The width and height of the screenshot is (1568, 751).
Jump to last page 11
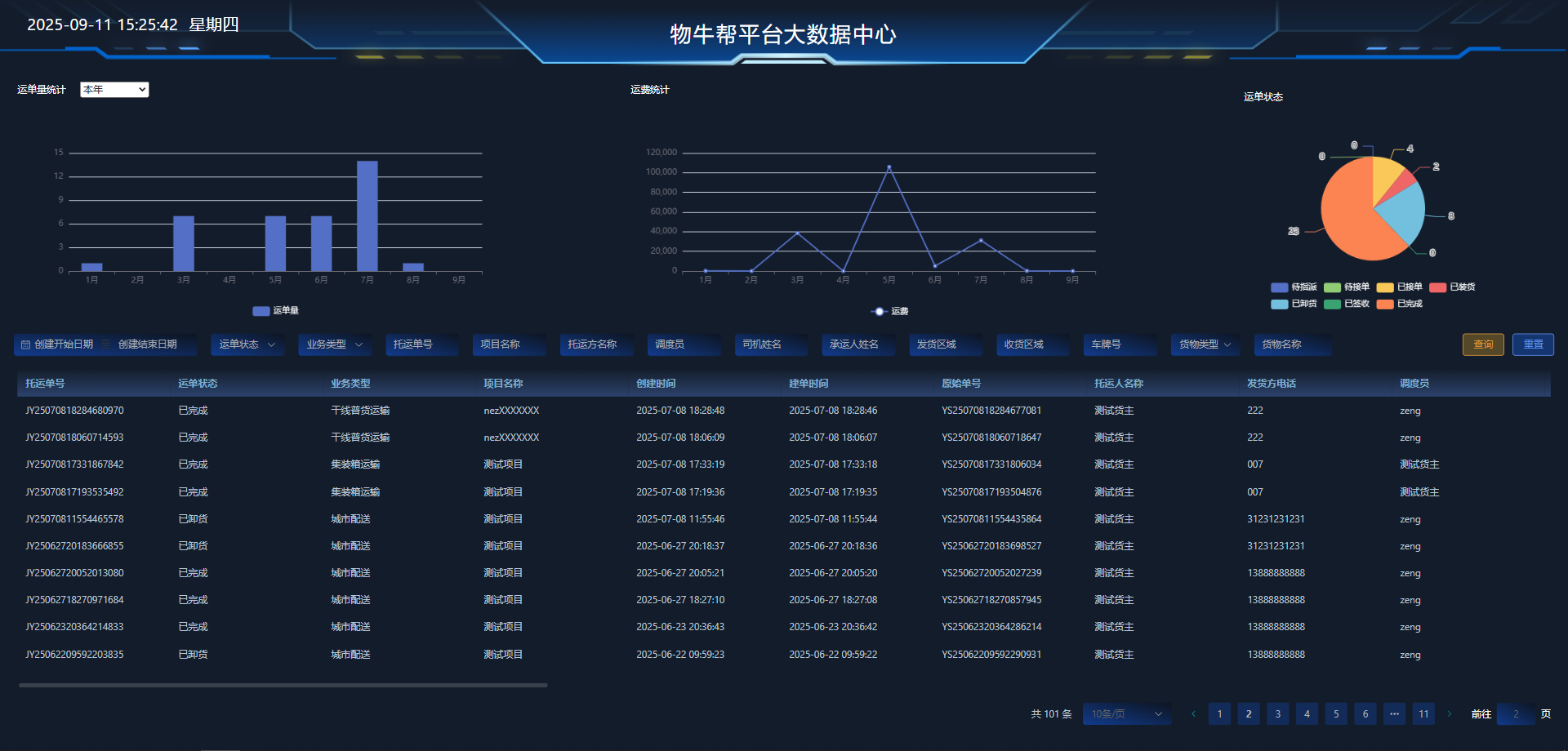click(x=1423, y=714)
